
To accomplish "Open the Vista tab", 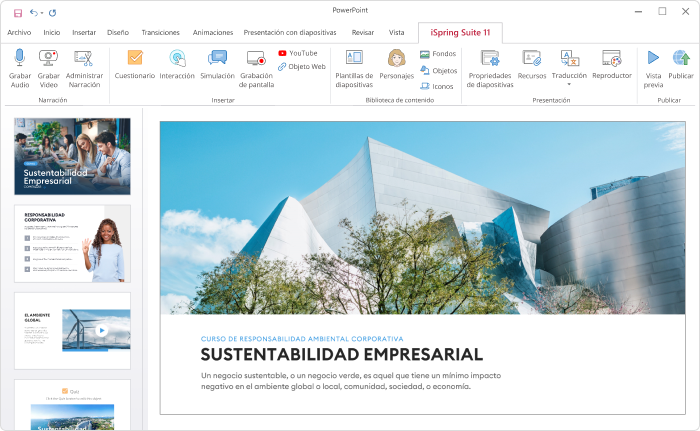I will (396, 33).
